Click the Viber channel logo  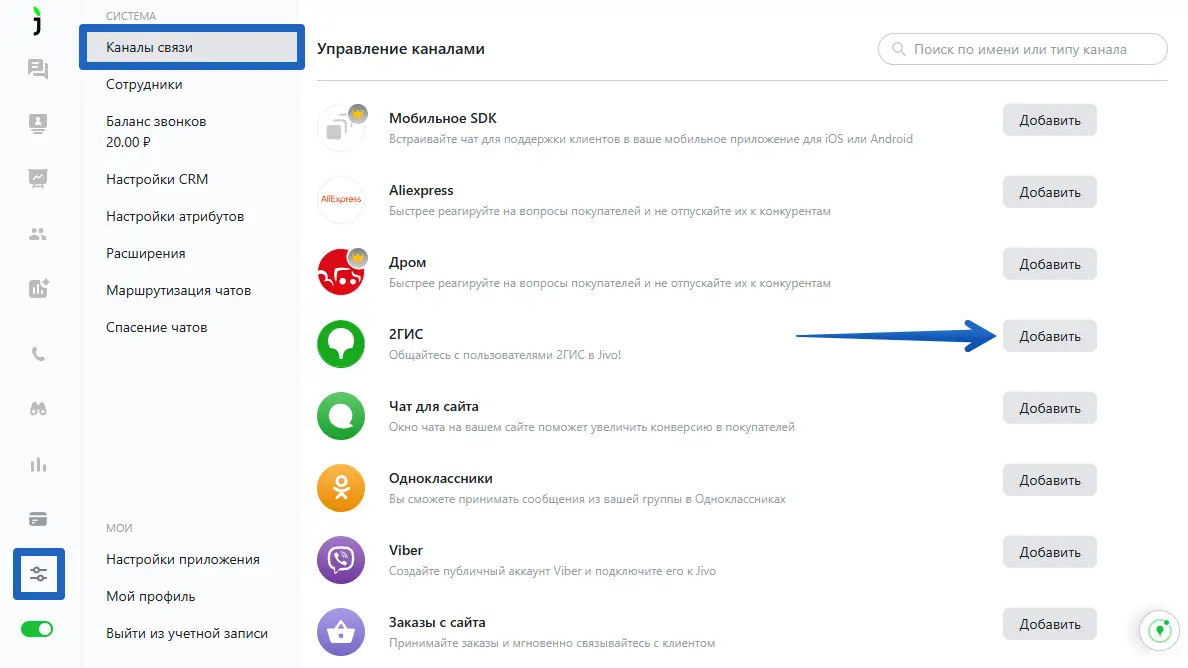(x=341, y=560)
